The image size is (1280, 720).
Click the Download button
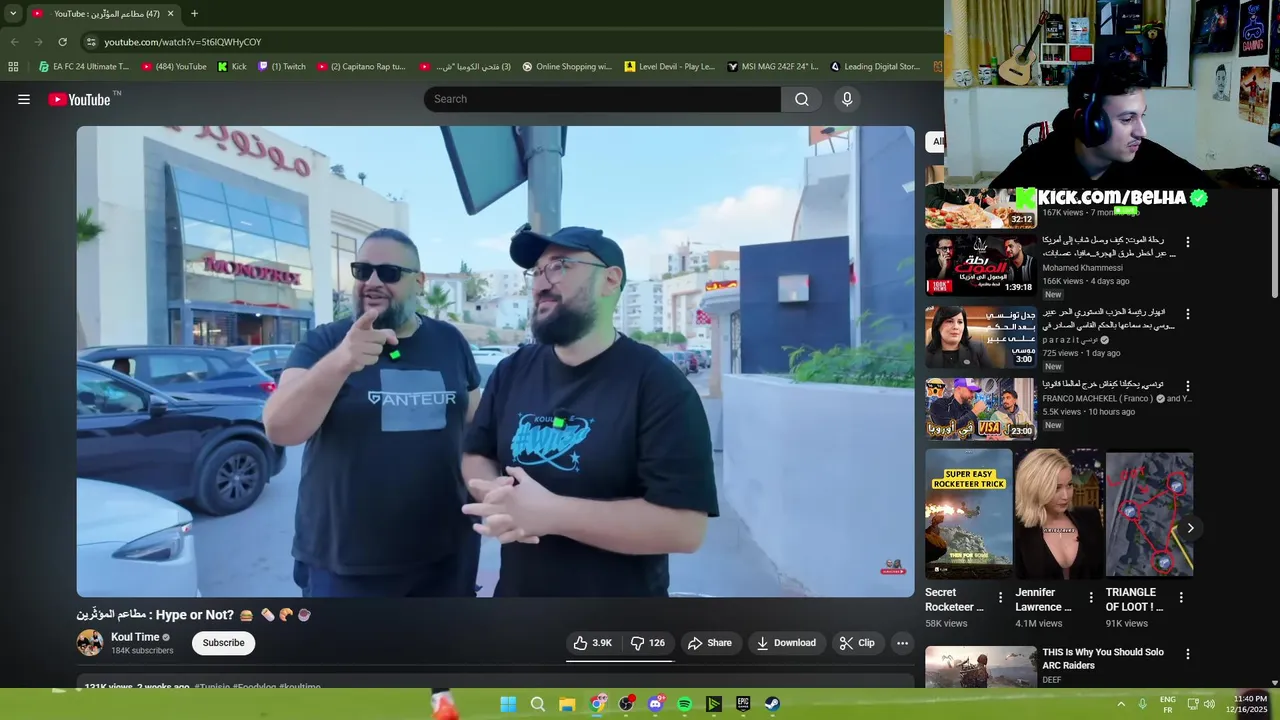tap(786, 643)
